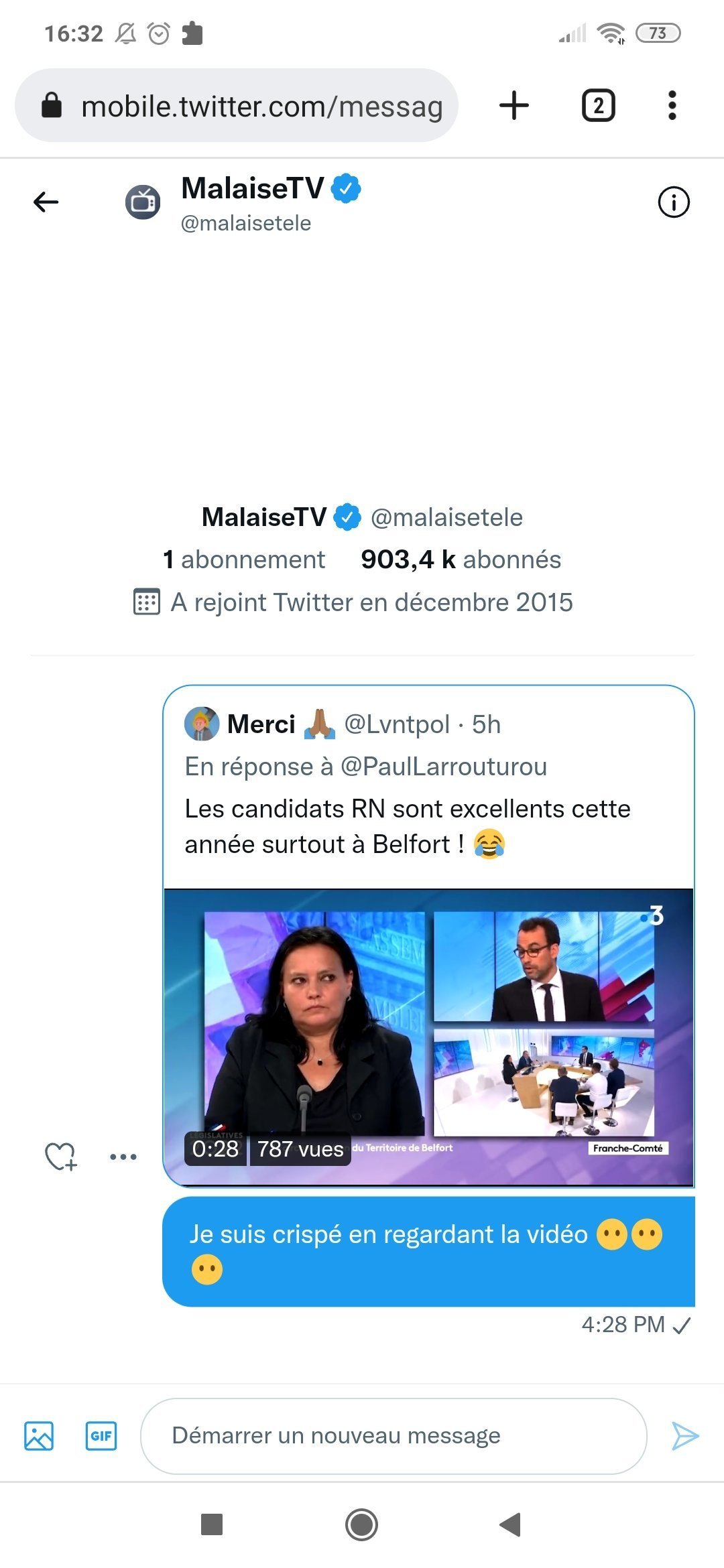724x1568 pixels.
Task: Go back using the left arrow
Action: point(46,202)
